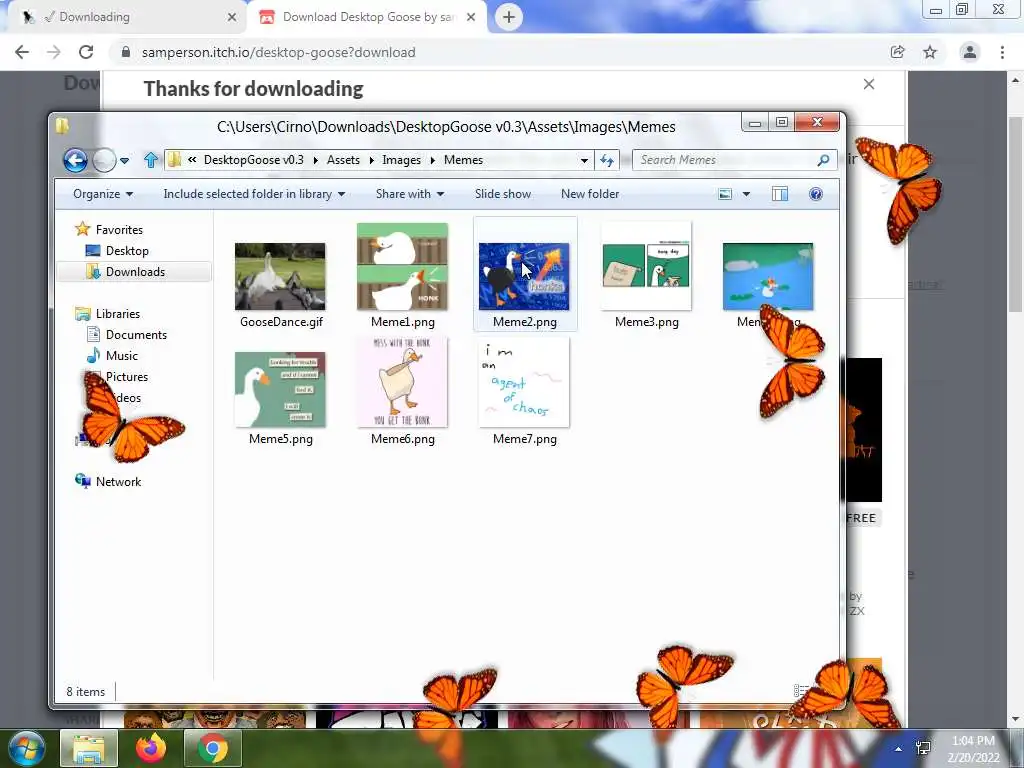Click the network icon in system tray
1024x768 pixels.
tap(923, 748)
